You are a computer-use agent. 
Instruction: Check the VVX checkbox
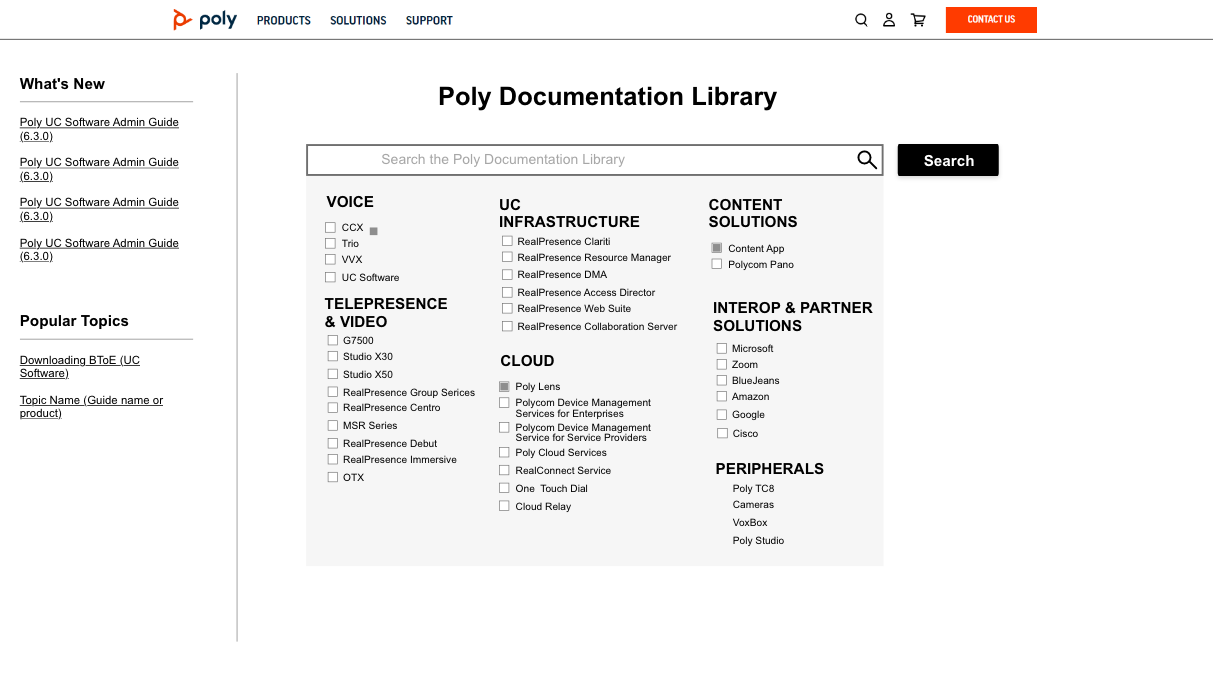(330, 259)
